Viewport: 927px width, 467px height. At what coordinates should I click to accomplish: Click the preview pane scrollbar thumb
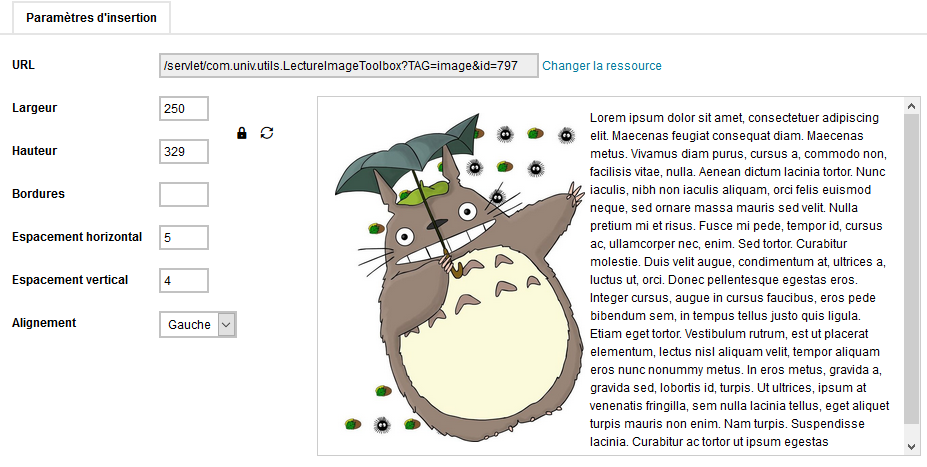click(x=911, y=269)
